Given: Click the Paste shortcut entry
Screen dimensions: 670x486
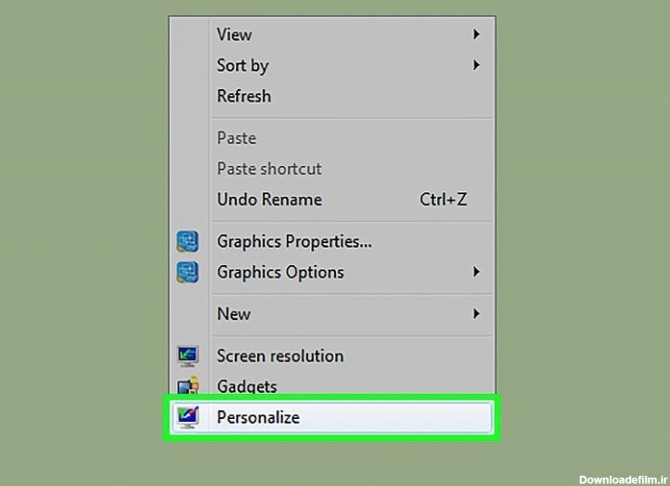Looking at the screenshot, I should click(269, 169).
